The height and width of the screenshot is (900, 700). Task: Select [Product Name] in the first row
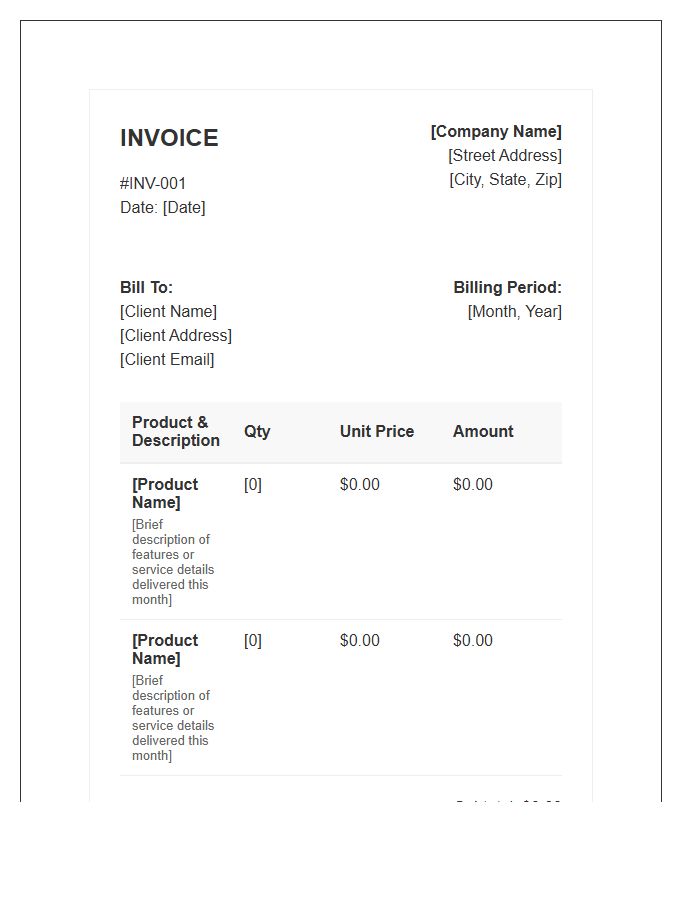(165, 494)
